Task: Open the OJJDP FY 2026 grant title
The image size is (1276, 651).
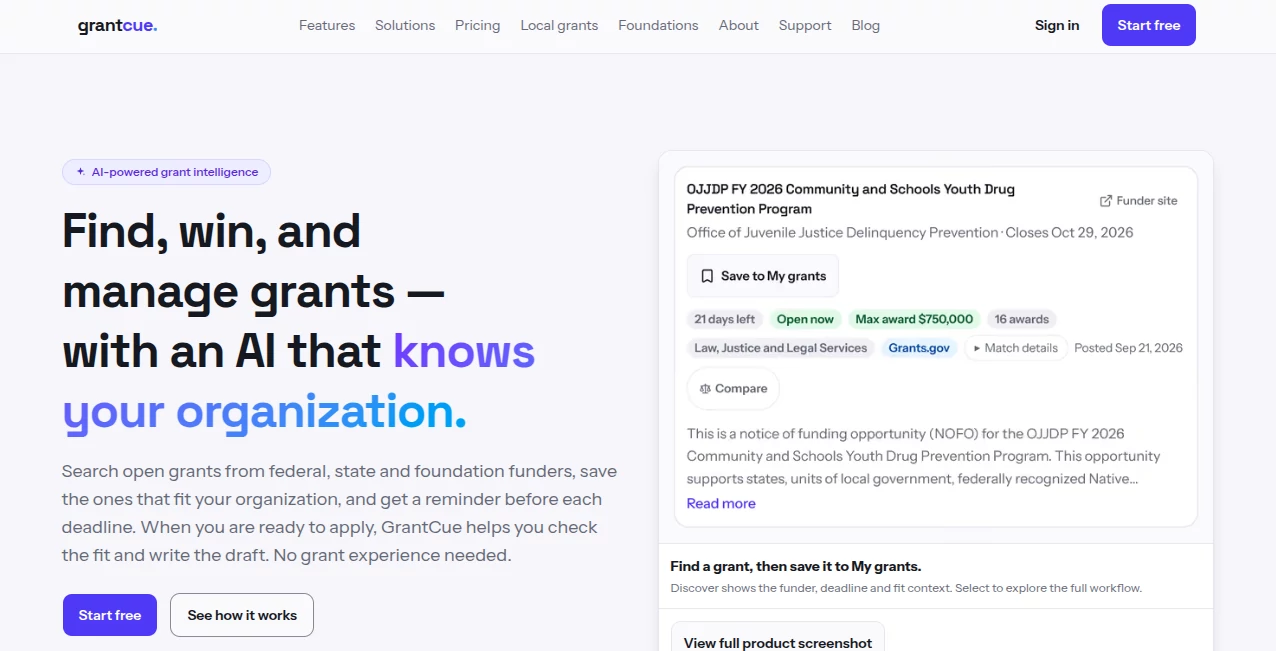Action: [x=851, y=199]
